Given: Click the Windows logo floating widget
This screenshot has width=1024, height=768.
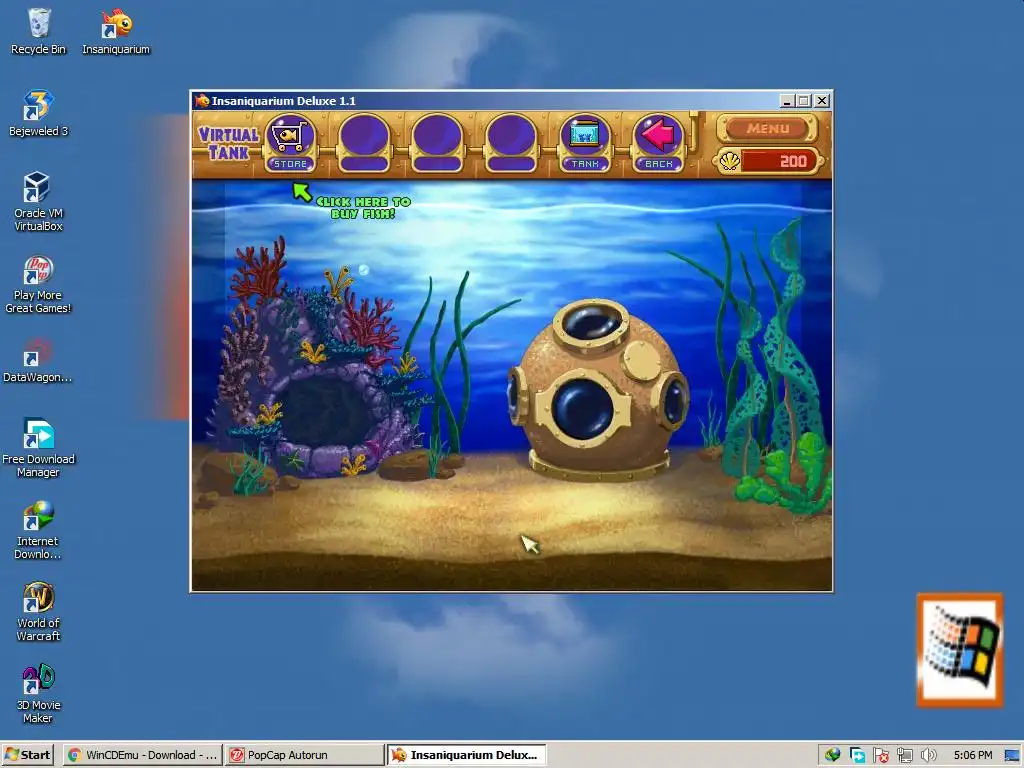Looking at the screenshot, I should click(959, 650).
